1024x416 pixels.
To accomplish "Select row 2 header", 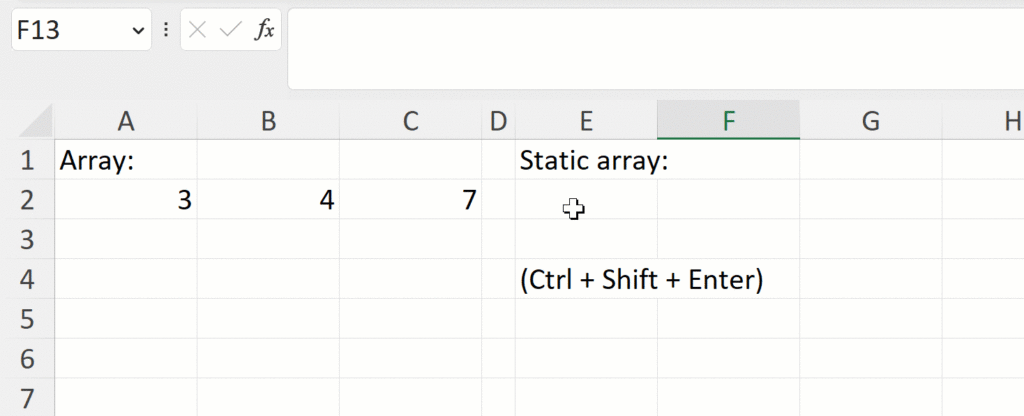I will click(x=27, y=200).
